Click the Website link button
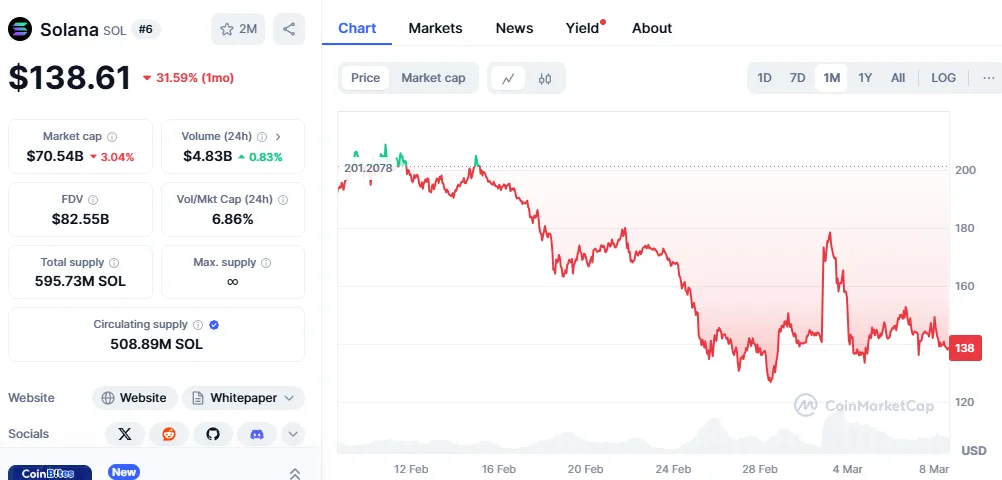The height and width of the screenshot is (480, 1002). pos(135,398)
